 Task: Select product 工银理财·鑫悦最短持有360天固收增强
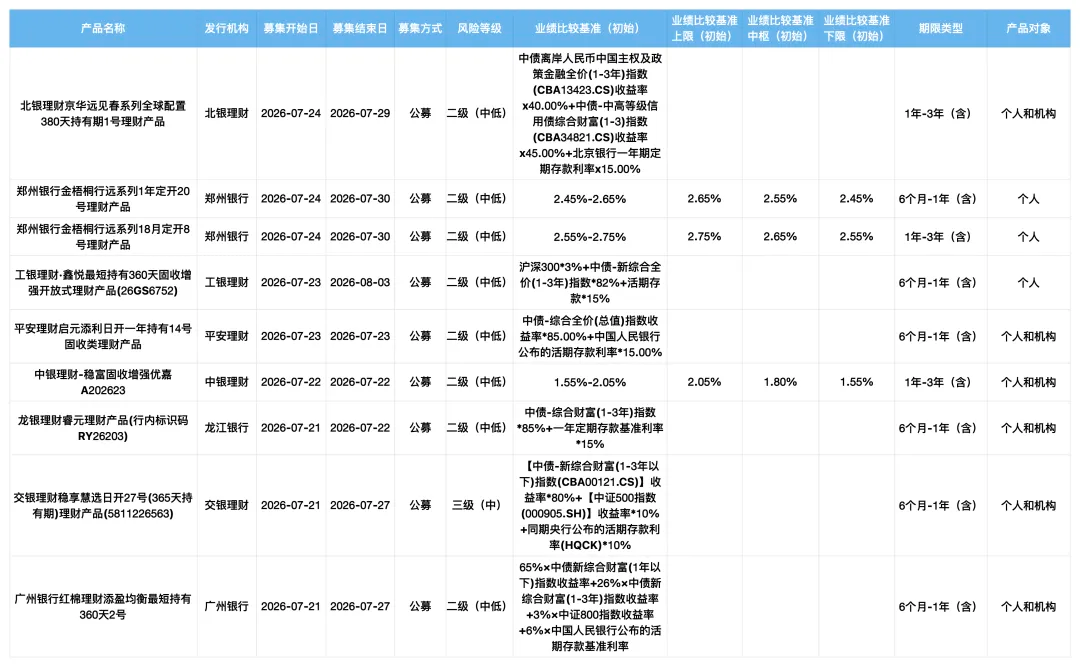click(x=103, y=283)
